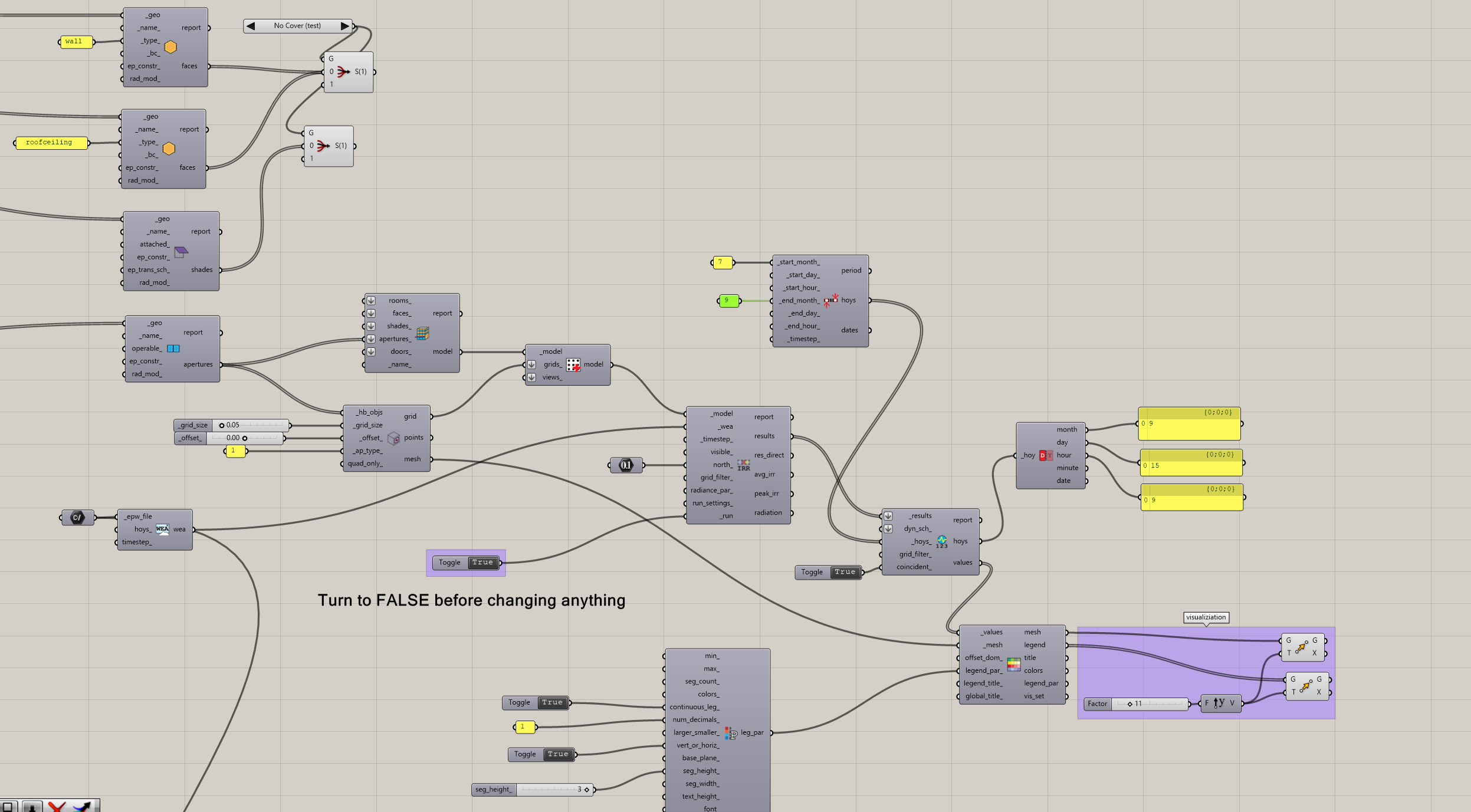Image resolution: width=1471 pixels, height=812 pixels.
Task: Click the down-arrow marker beside the rooms_ input
Action: click(x=371, y=301)
